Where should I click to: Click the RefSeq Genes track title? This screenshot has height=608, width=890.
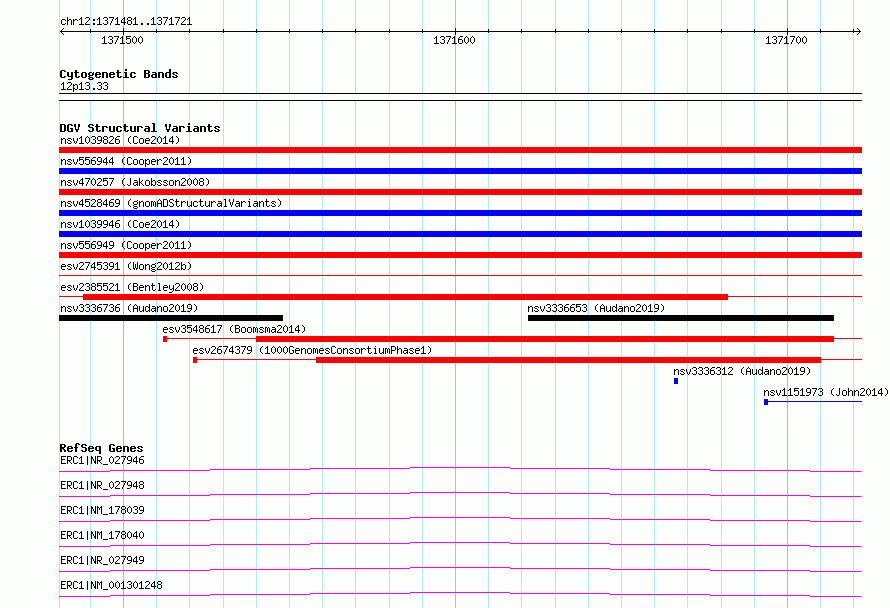point(101,448)
